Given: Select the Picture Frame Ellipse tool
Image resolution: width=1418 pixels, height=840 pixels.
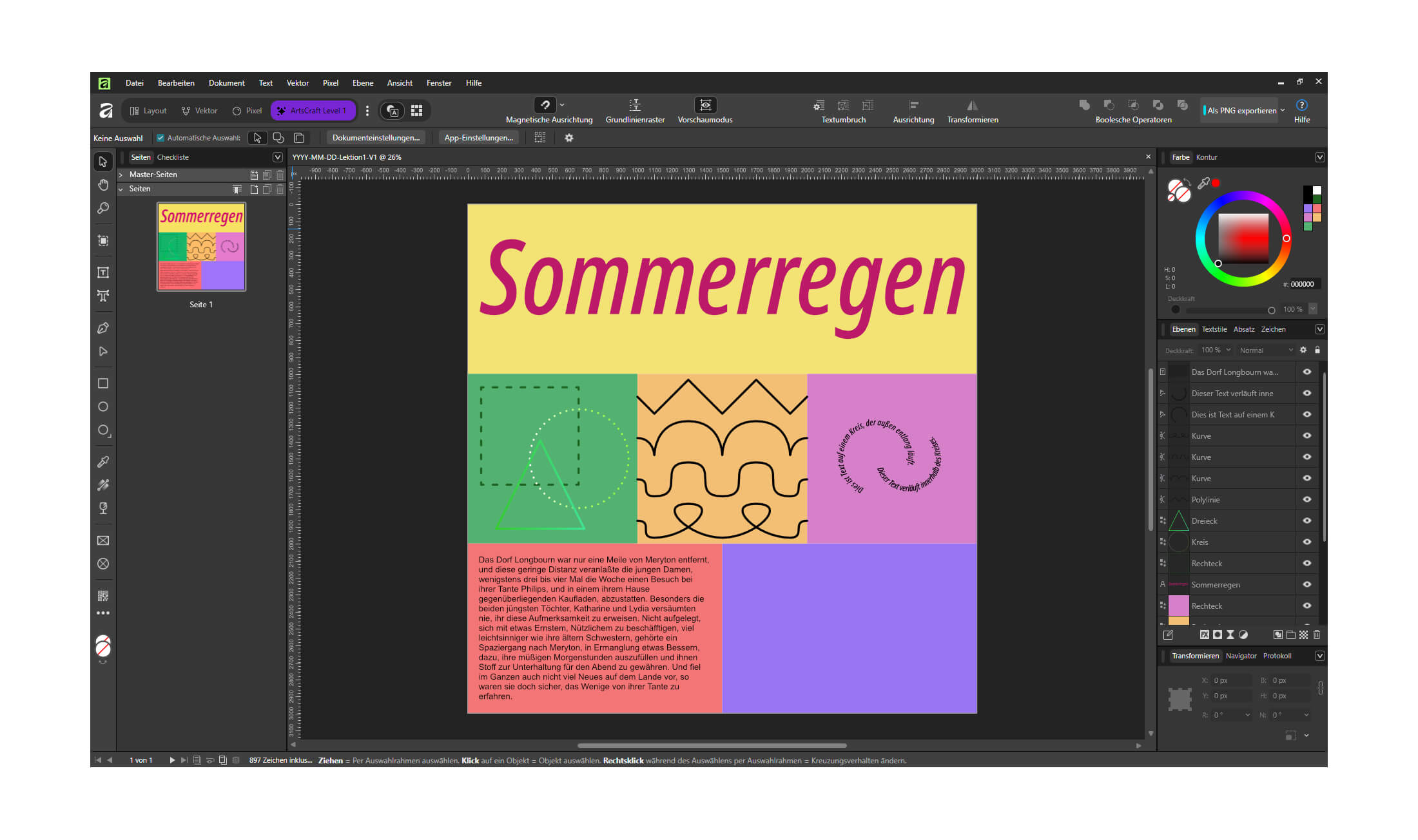Looking at the screenshot, I should pos(102,564).
